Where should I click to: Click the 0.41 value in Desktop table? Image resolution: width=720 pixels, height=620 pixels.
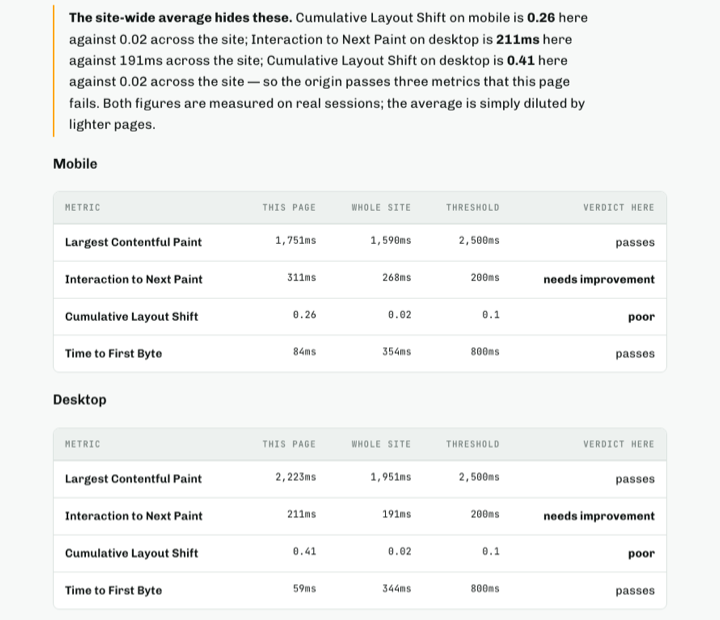click(304, 552)
